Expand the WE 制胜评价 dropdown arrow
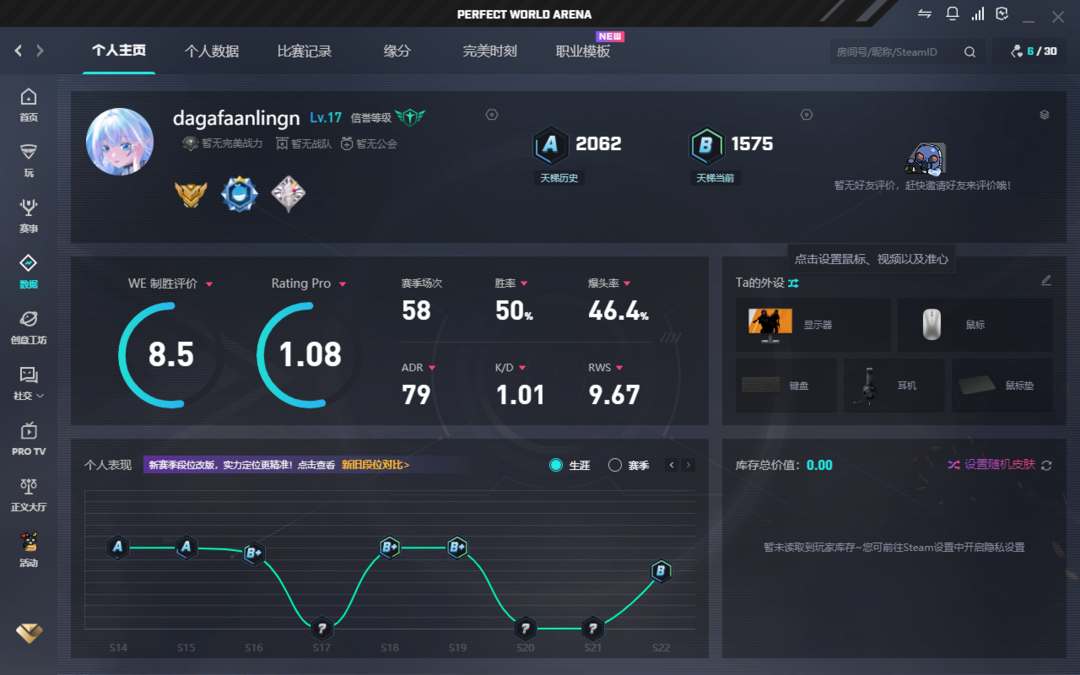1080x675 pixels. [209, 284]
